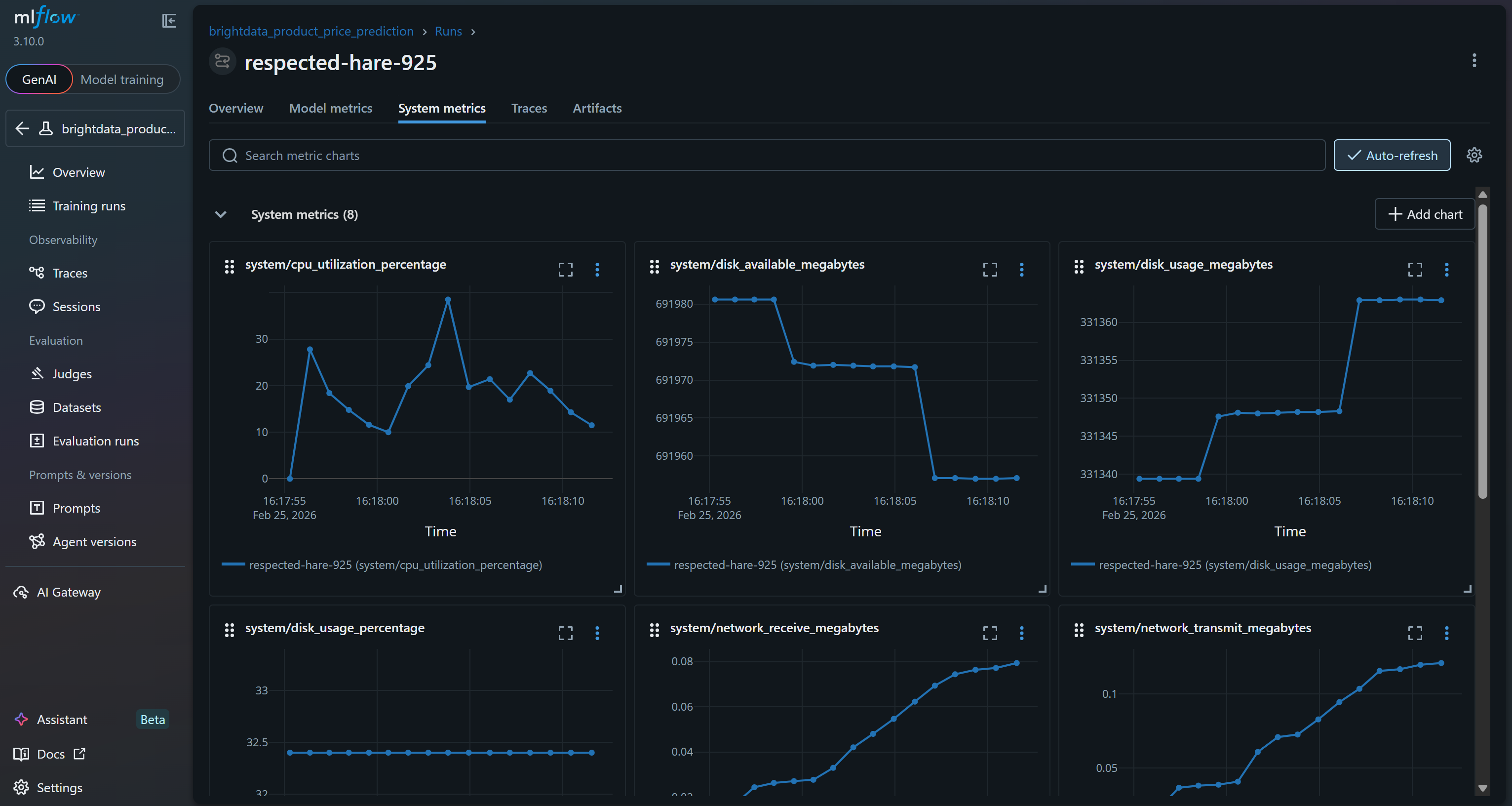Collapse the System metrics section

click(x=221, y=214)
